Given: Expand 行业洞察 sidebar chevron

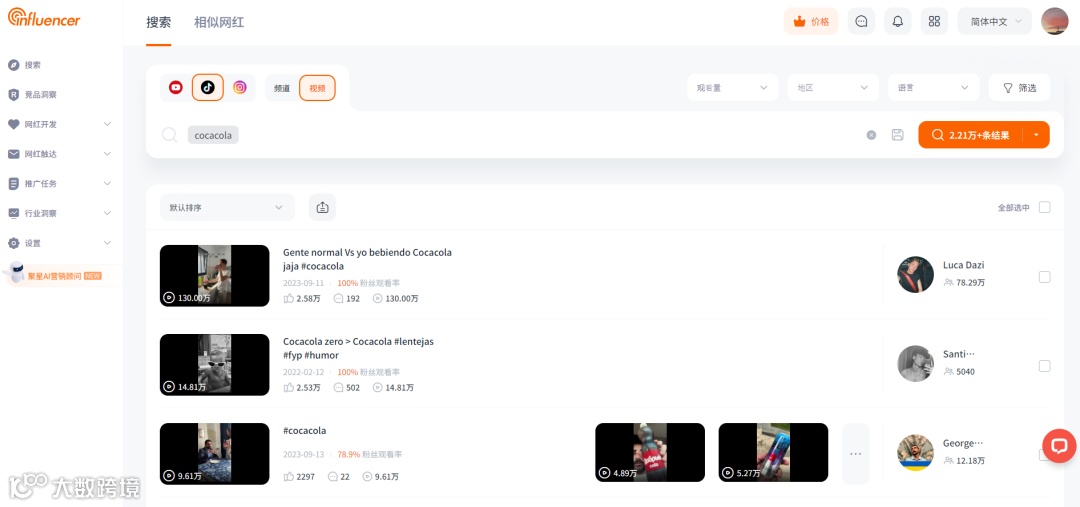Looking at the screenshot, I should [107, 213].
